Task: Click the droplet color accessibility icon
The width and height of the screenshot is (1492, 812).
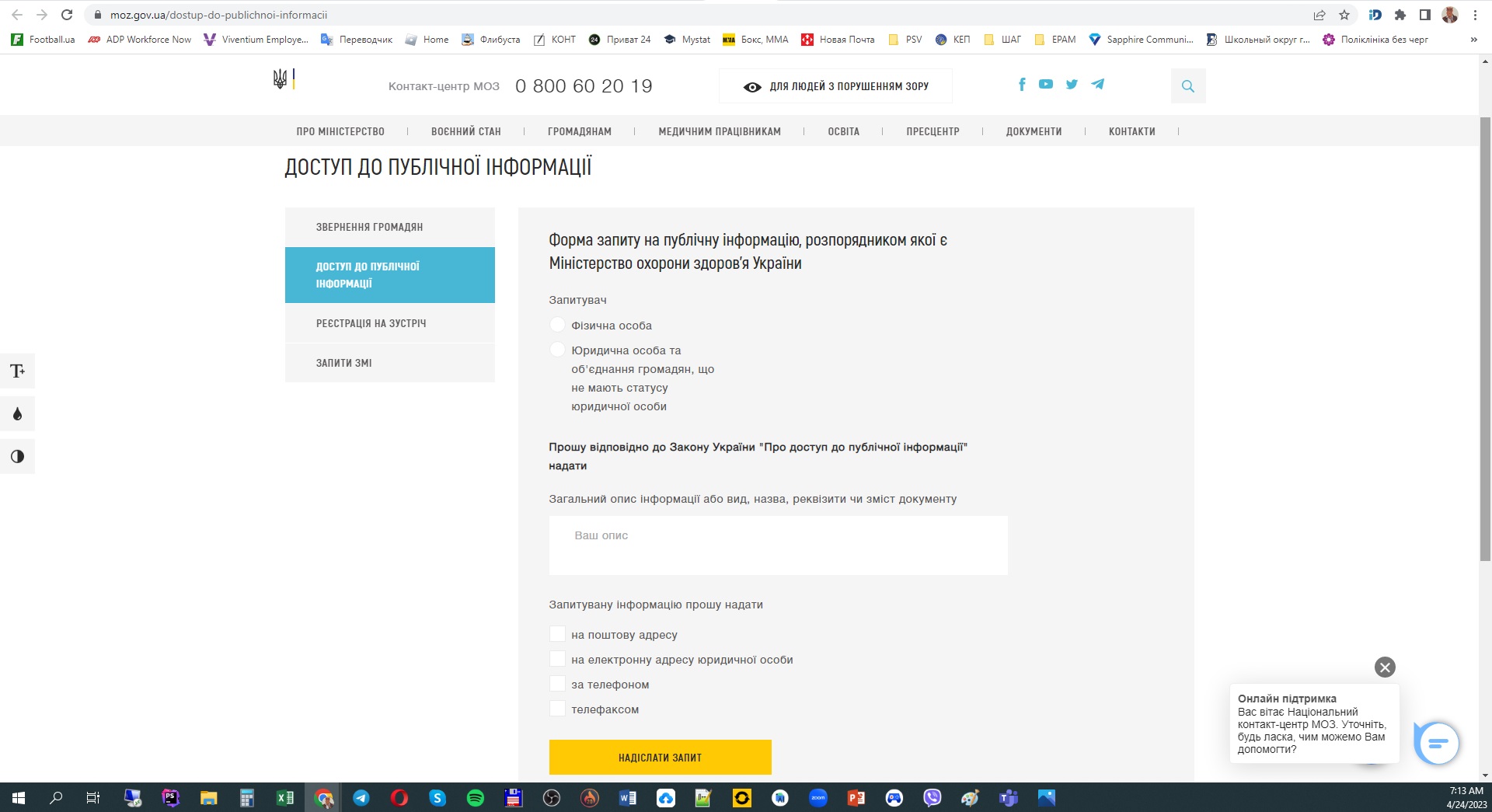Action: click(17, 414)
